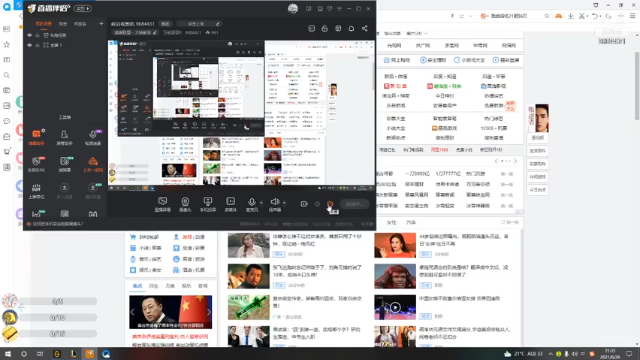Go to previous image with the news carousel's left arrow
The height and width of the screenshot is (360, 640).
point(133,312)
